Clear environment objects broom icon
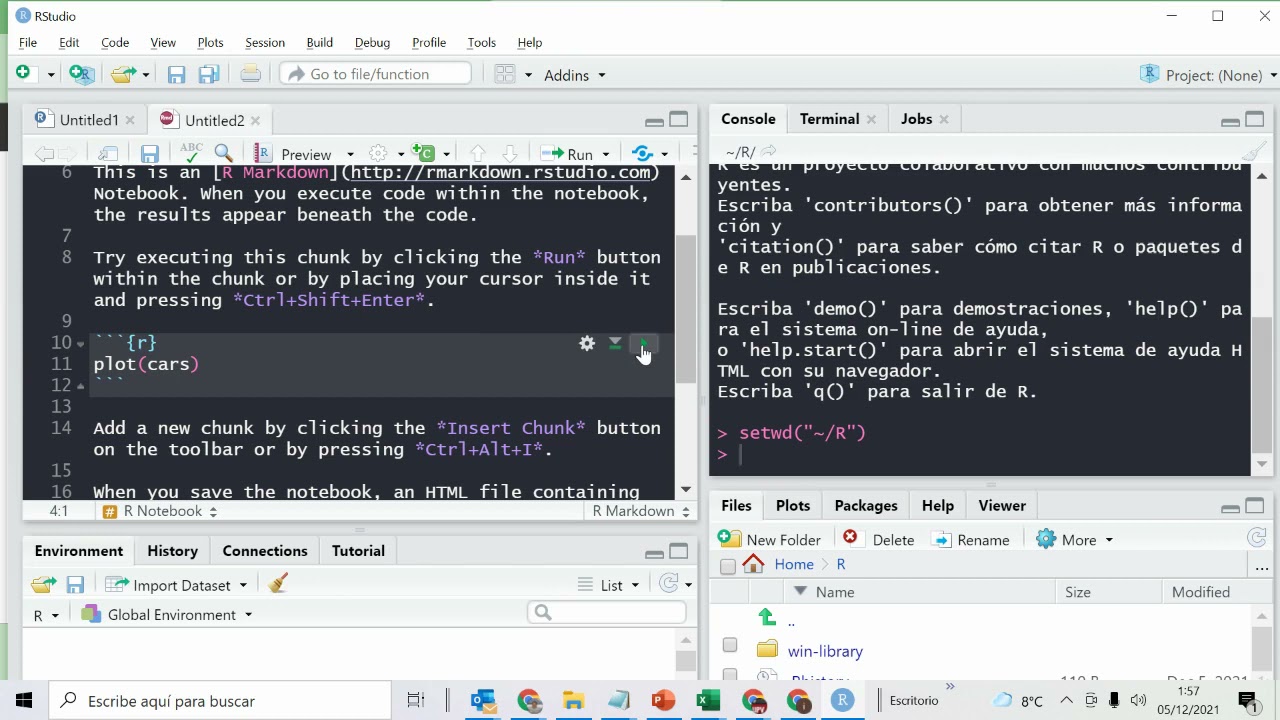The image size is (1280, 720). (x=279, y=584)
